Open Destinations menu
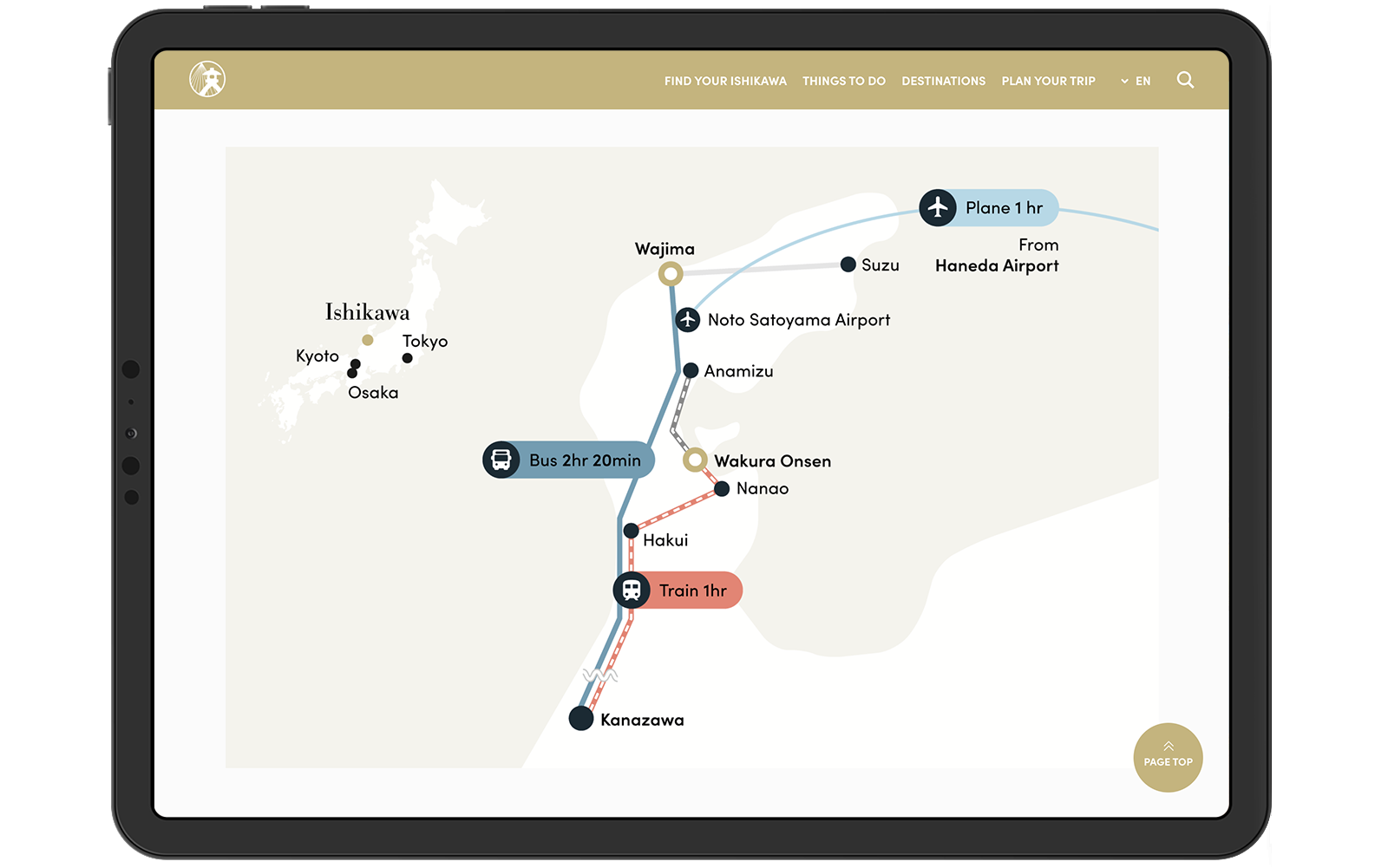This screenshot has height=868, width=1388. pos(944,81)
